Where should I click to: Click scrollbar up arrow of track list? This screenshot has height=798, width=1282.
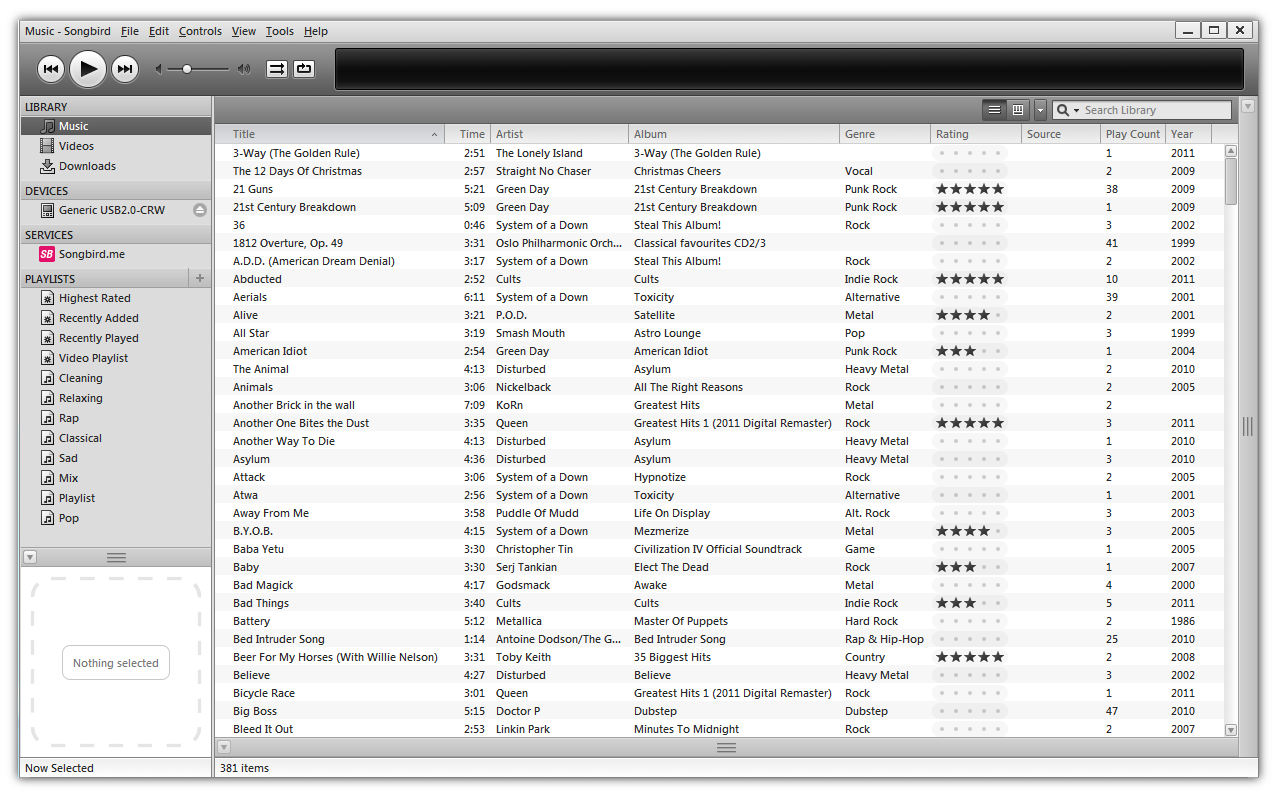click(x=1231, y=151)
